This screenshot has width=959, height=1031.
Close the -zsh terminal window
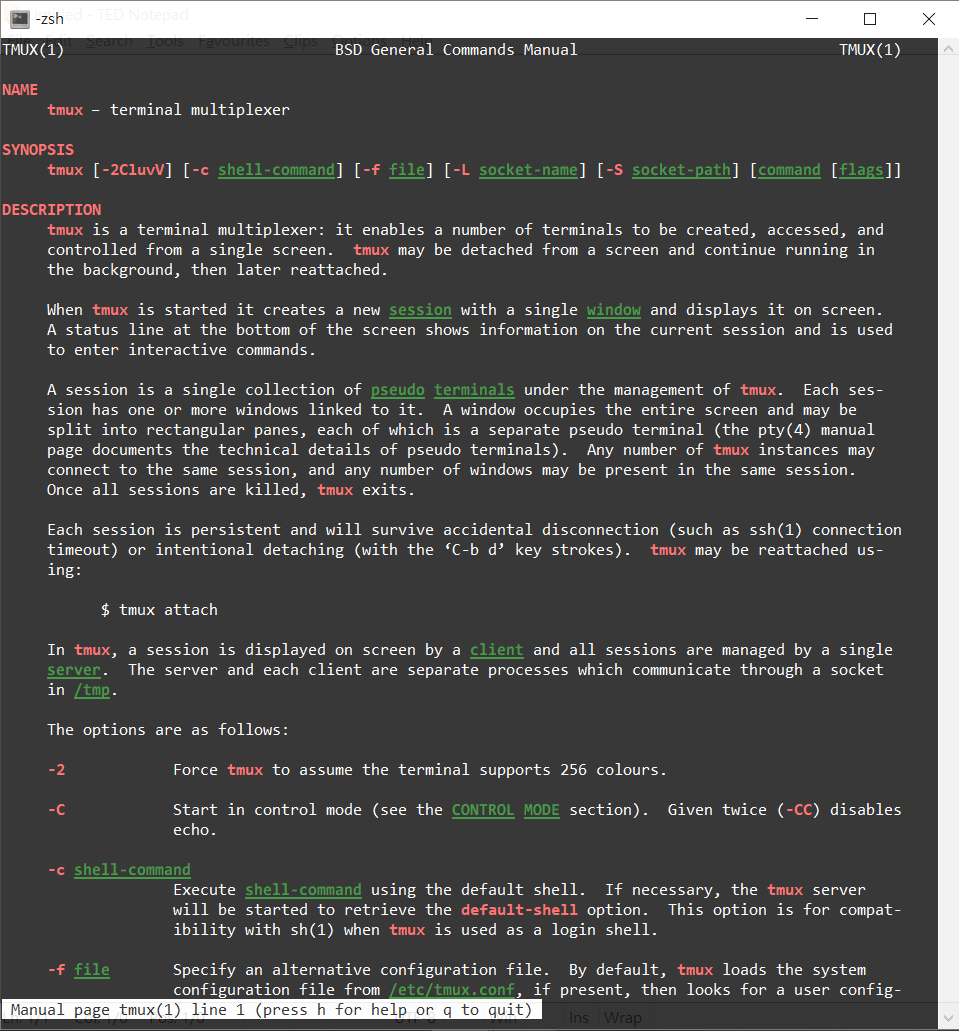point(929,18)
